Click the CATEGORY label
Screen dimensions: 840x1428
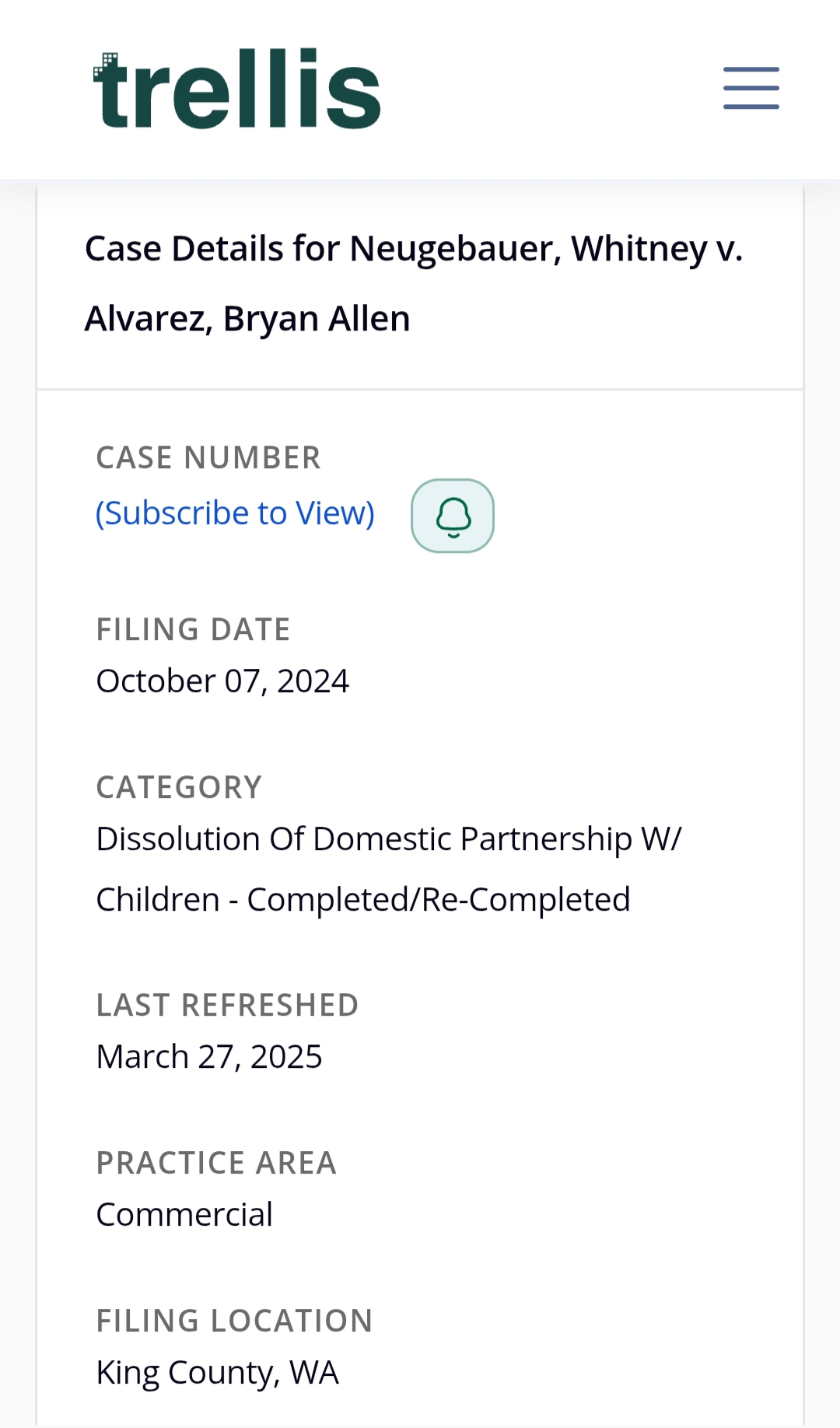pos(179,787)
